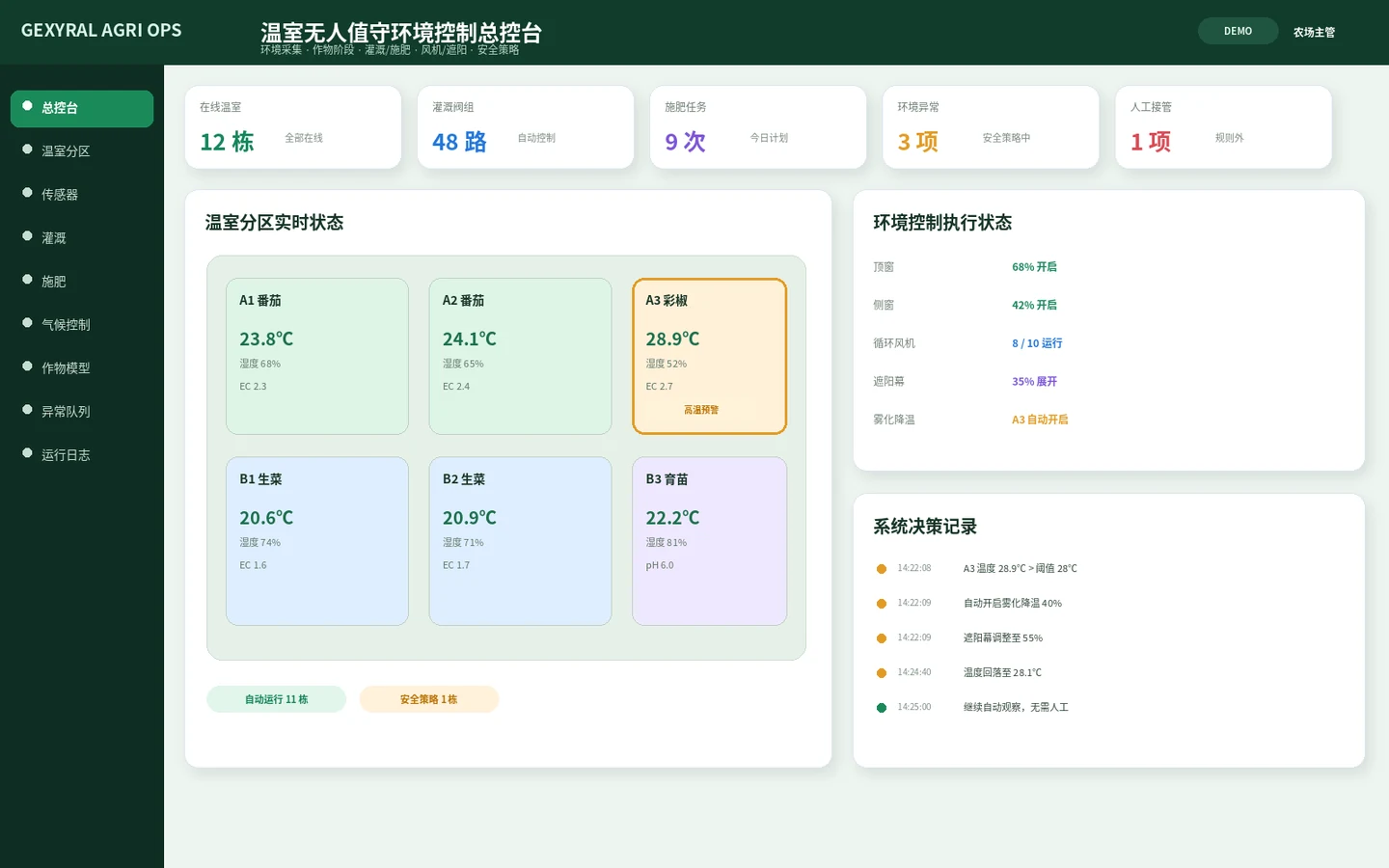The height and width of the screenshot is (868, 1389).
Task: Click the 遮阳幕 35% 展开 value
Action: (1034, 382)
